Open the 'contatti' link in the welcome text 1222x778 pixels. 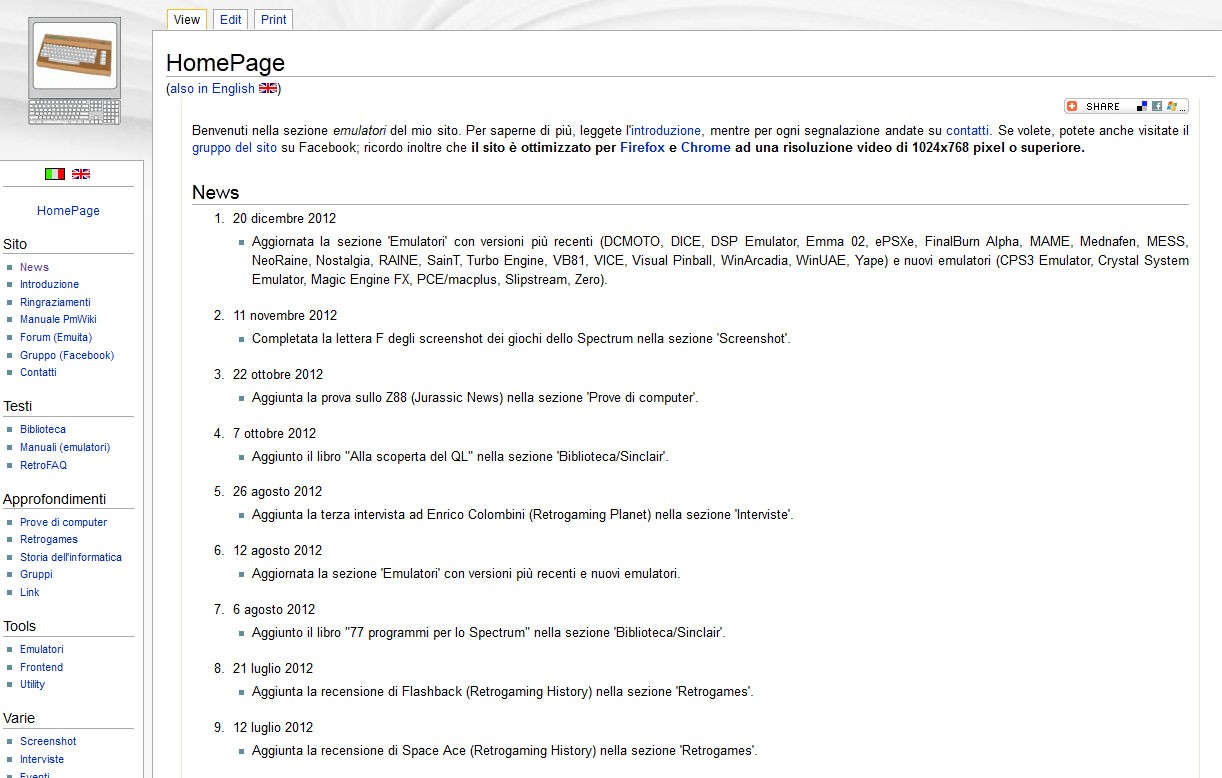coord(968,130)
